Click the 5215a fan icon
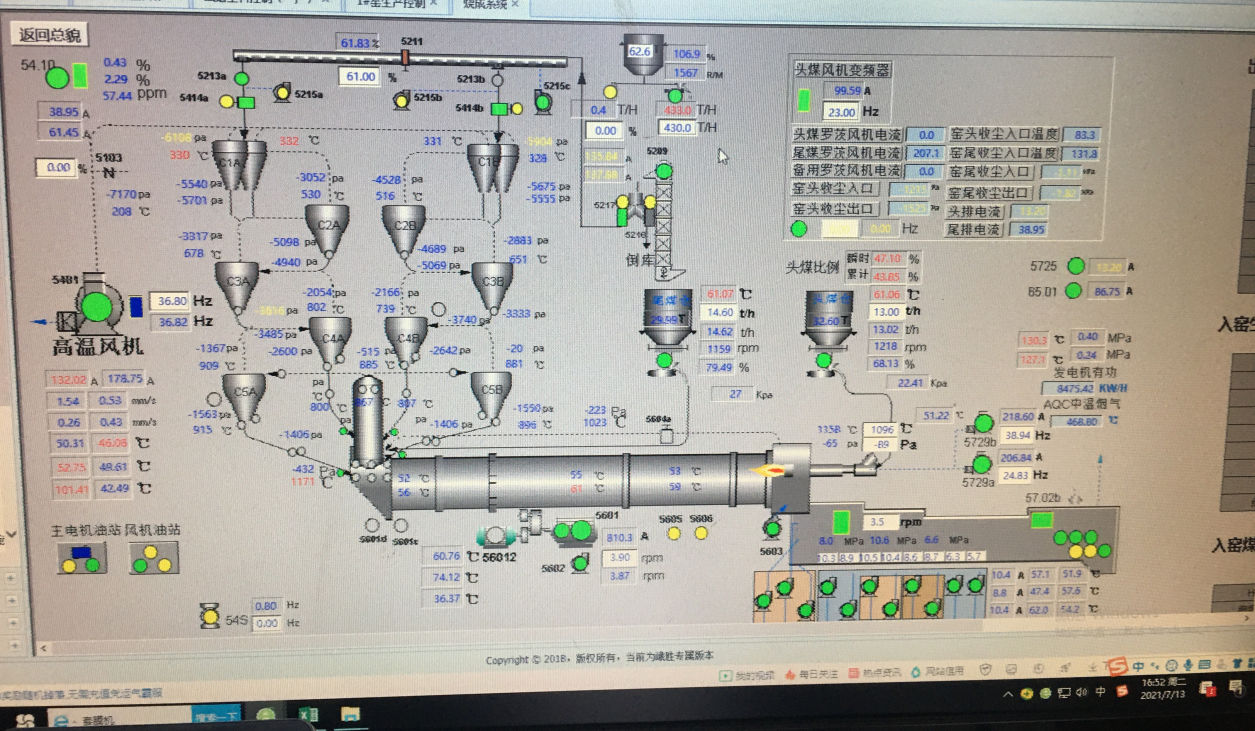The height and width of the screenshot is (731, 1255). click(282, 93)
